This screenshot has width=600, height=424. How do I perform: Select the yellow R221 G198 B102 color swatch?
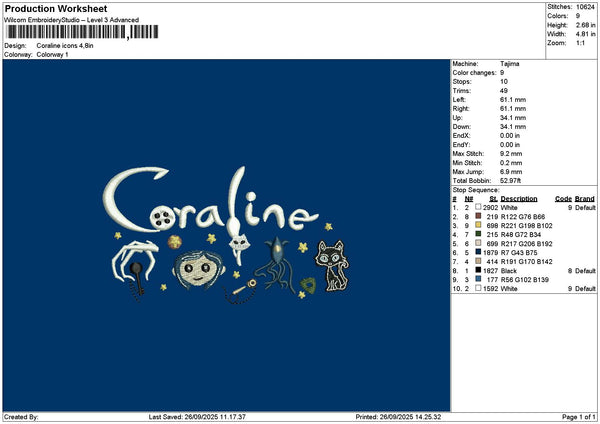point(478,225)
